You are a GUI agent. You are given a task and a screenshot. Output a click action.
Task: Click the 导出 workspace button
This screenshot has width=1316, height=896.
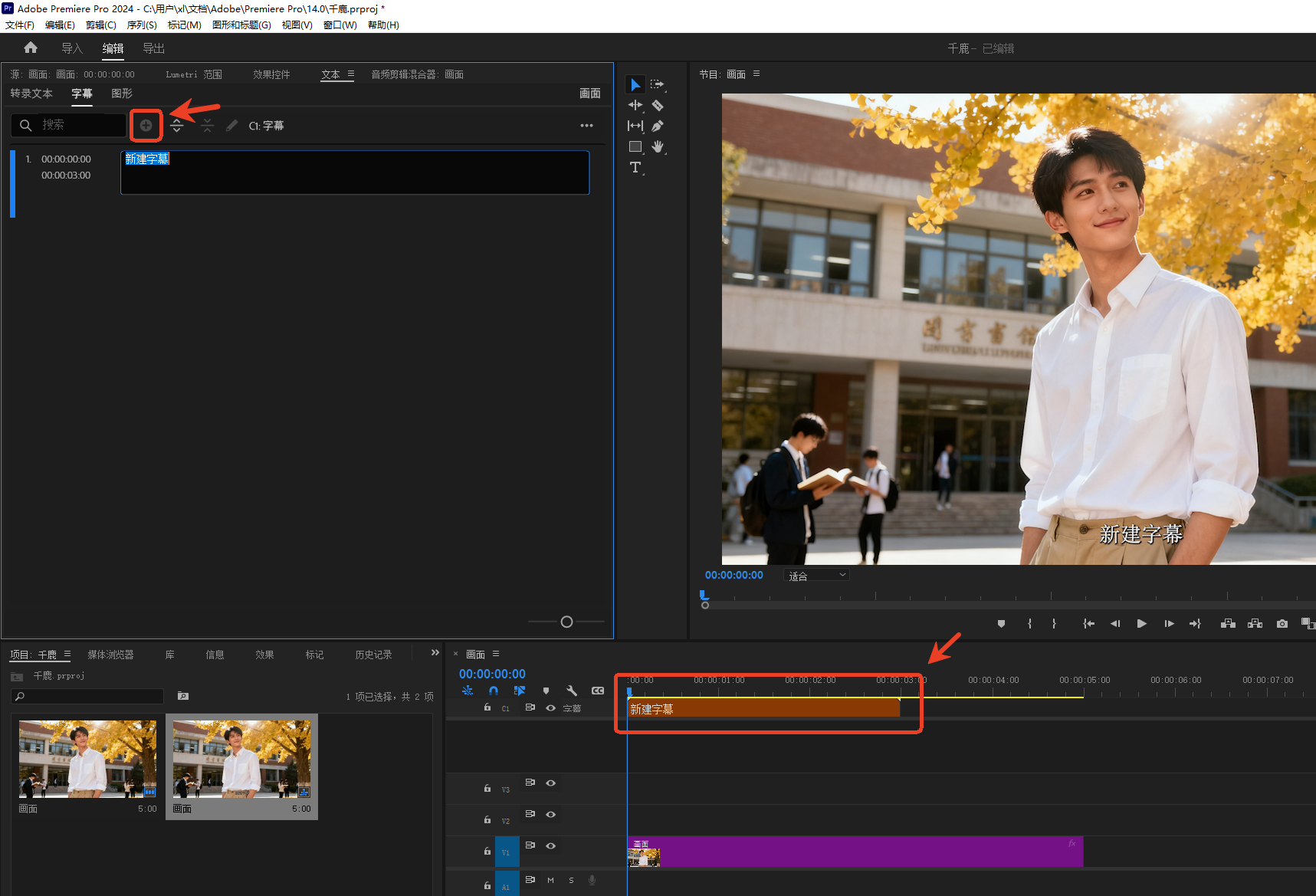coord(153,48)
